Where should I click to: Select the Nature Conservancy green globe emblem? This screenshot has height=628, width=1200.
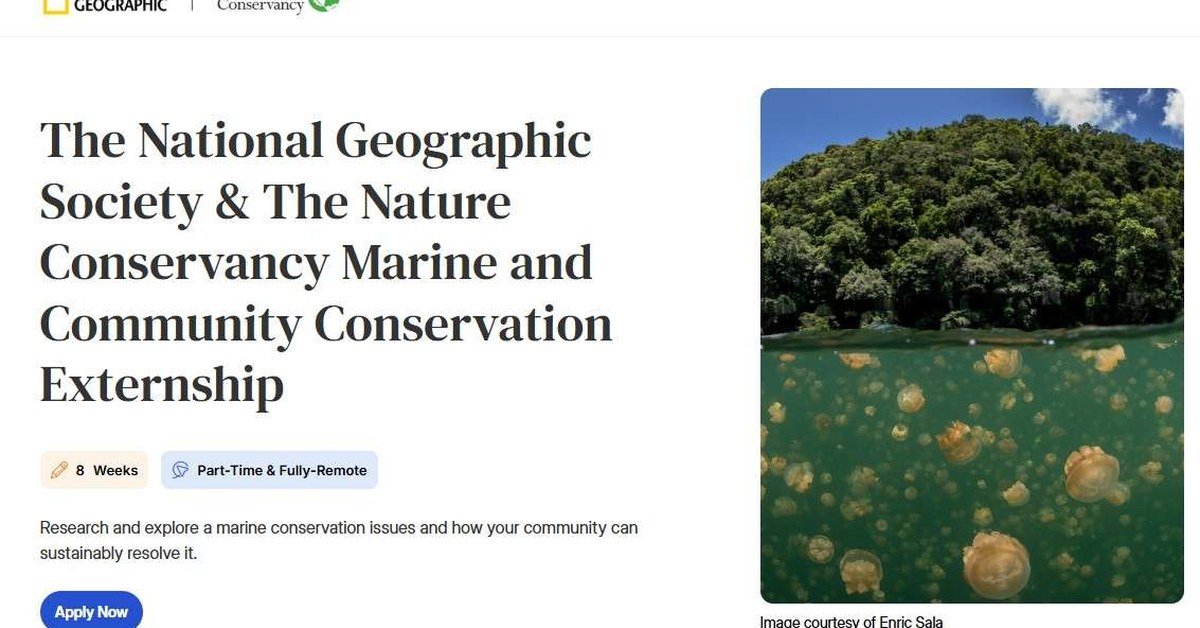(323, 5)
